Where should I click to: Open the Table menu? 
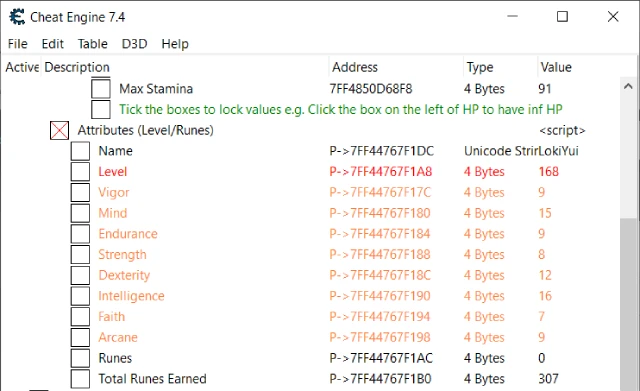tap(93, 44)
